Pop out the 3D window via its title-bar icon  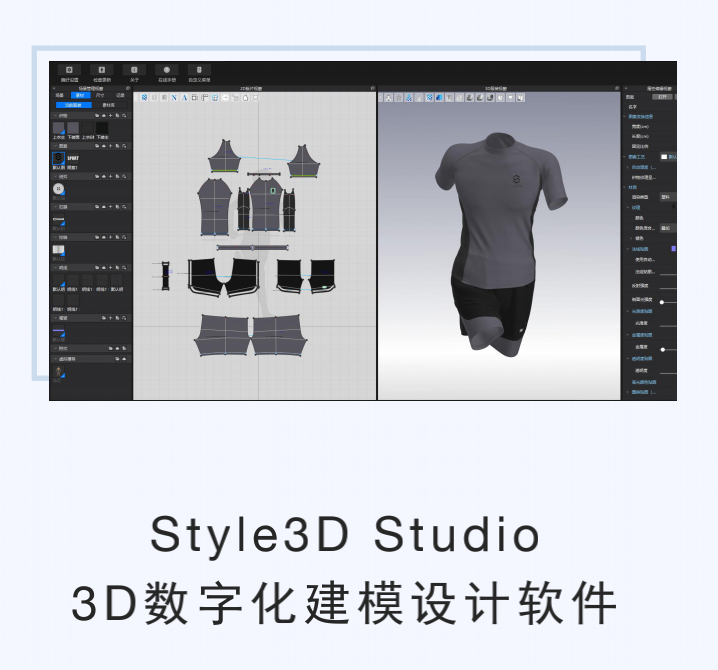[617, 88]
